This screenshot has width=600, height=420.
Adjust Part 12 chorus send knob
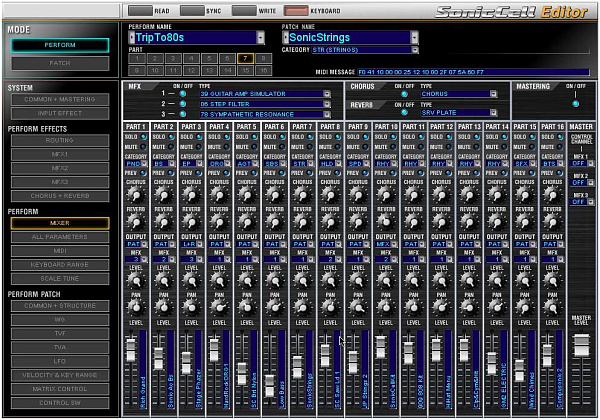441,195
